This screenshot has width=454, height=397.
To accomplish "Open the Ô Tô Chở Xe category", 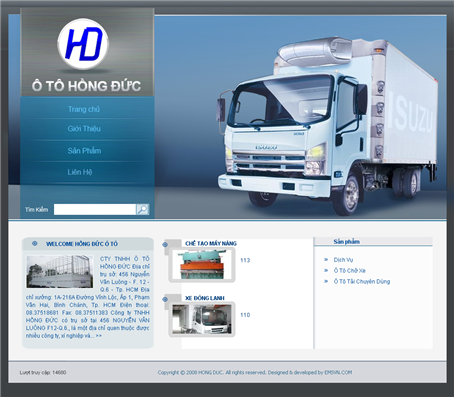I will point(350,270).
